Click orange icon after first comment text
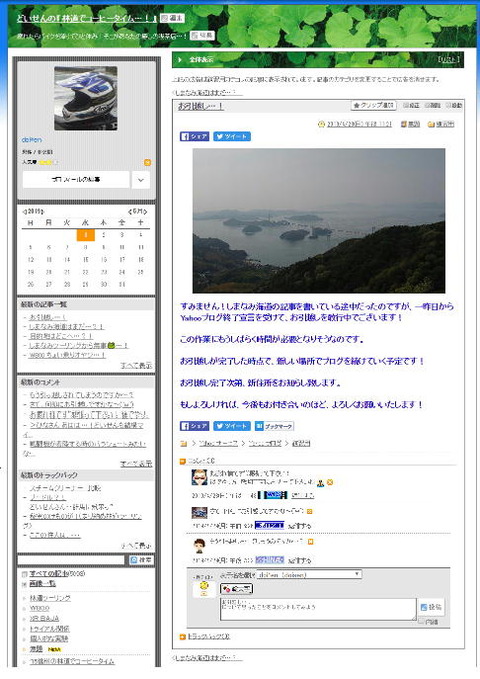Screen dimensions: 480x679 coord(330,482)
